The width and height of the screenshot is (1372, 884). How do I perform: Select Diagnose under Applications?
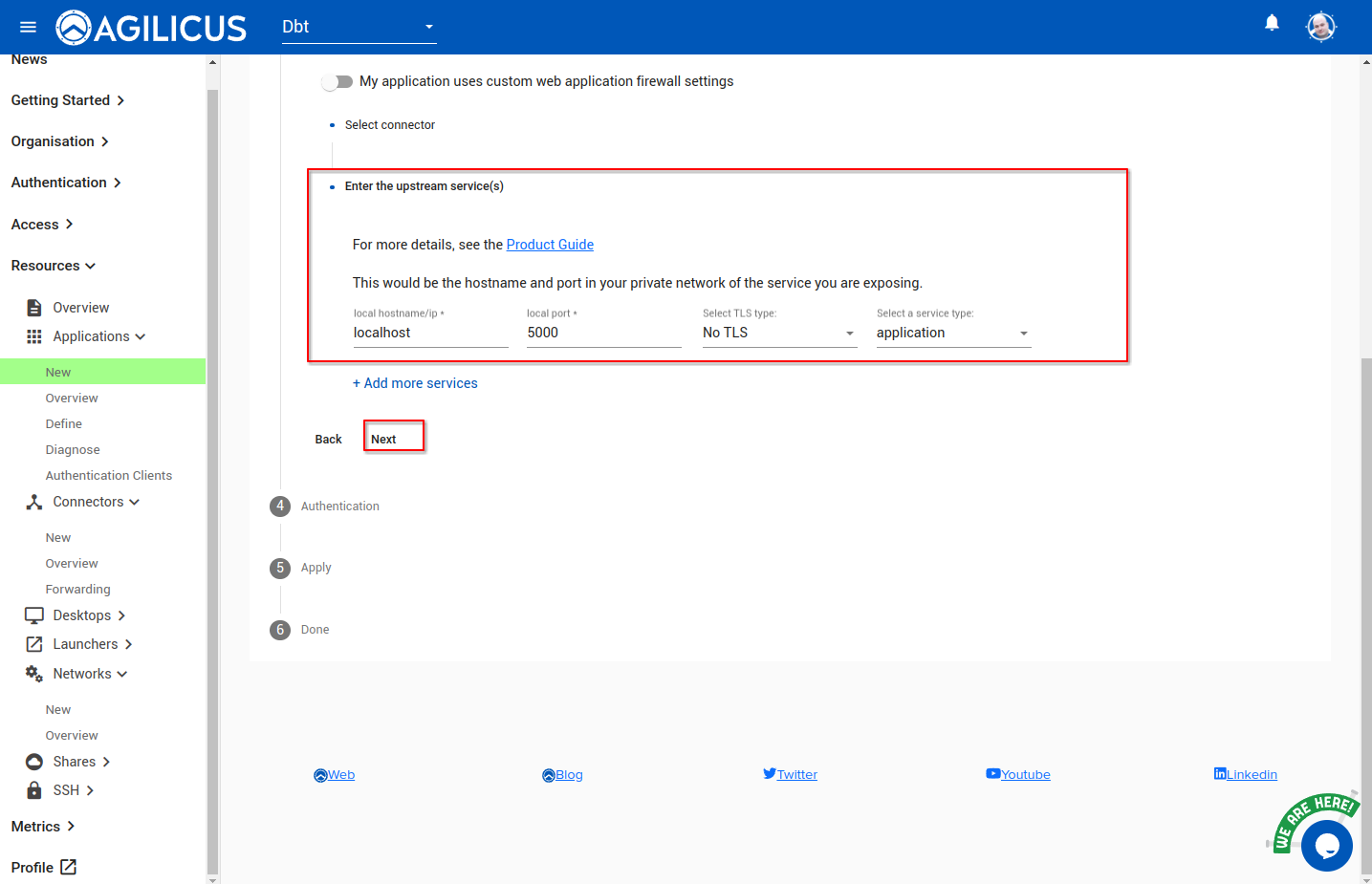click(x=73, y=450)
